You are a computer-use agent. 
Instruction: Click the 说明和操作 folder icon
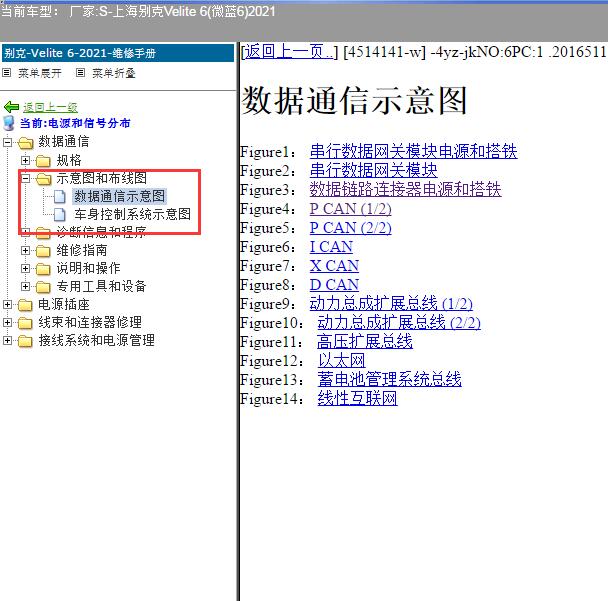[x=43, y=269]
